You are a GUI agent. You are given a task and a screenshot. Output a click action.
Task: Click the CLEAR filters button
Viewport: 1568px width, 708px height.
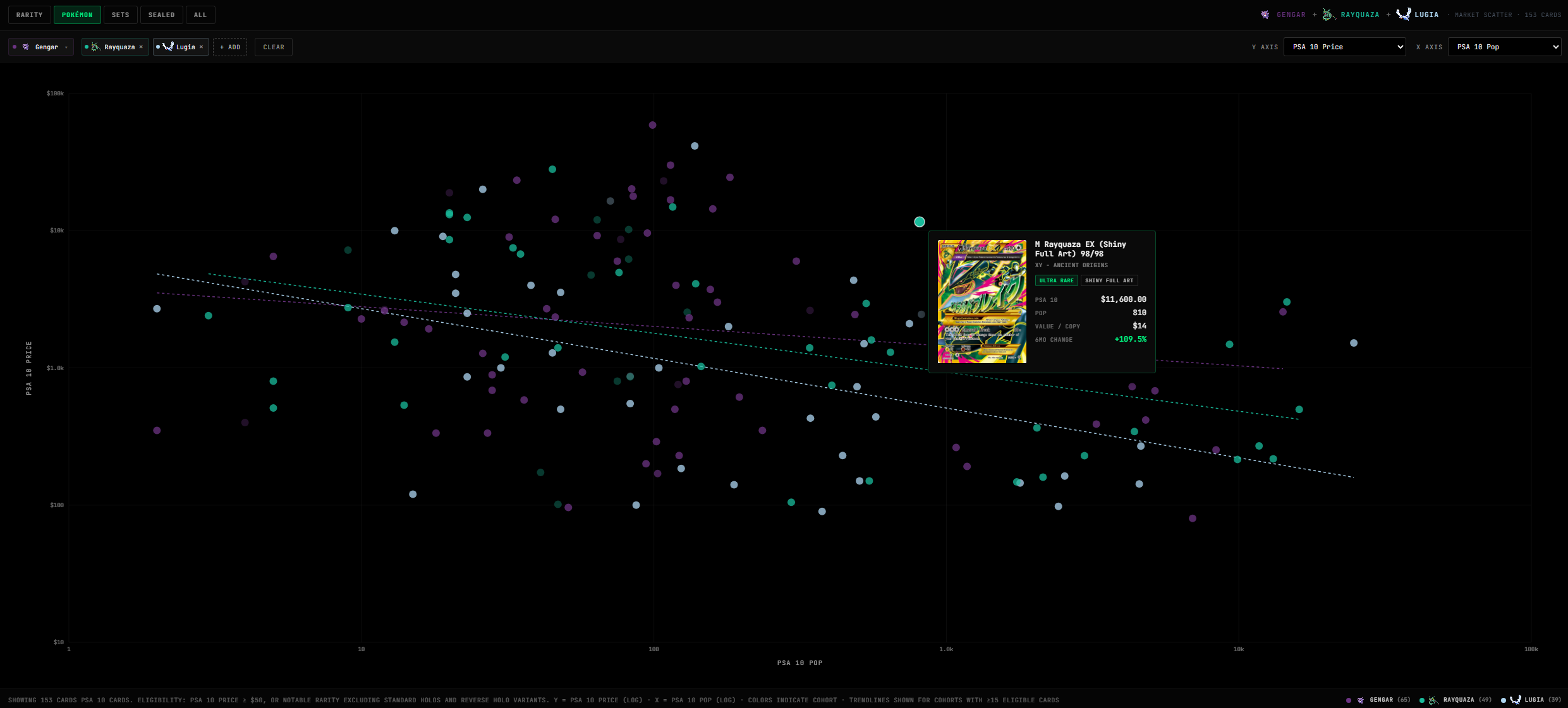[274, 47]
